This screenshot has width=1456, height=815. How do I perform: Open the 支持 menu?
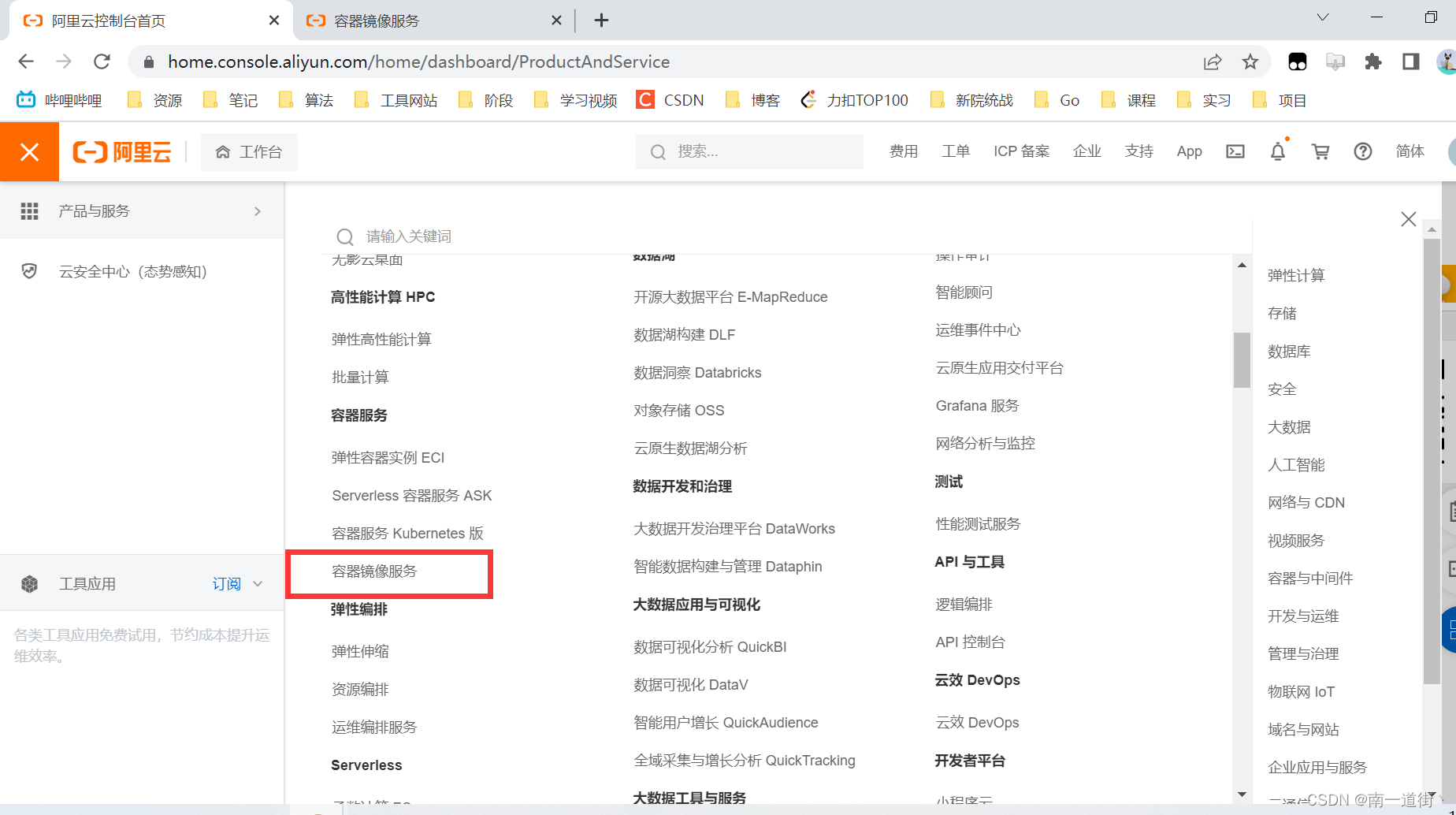pyautogui.click(x=1139, y=151)
